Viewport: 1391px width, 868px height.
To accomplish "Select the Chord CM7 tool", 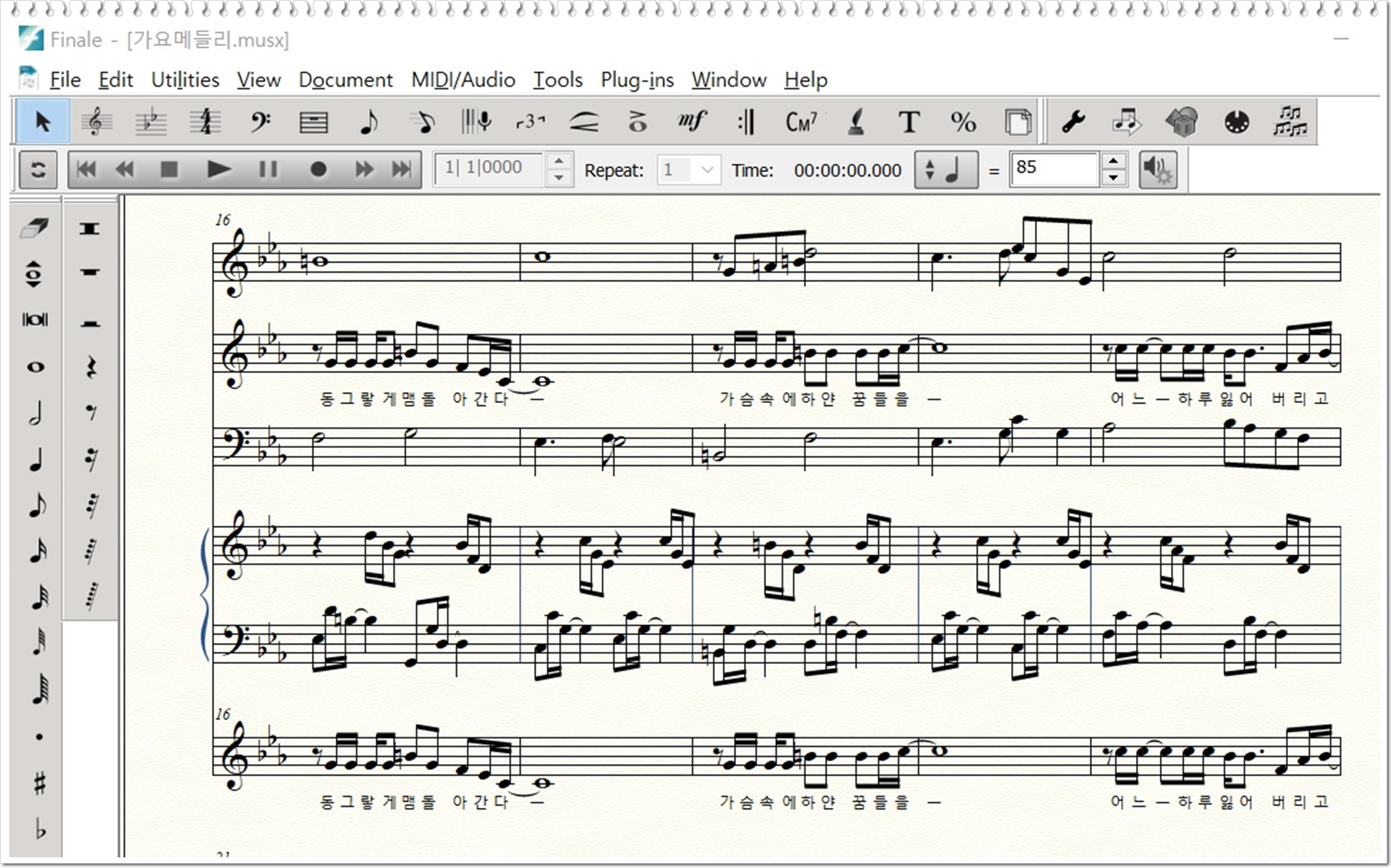I will point(801,121).
